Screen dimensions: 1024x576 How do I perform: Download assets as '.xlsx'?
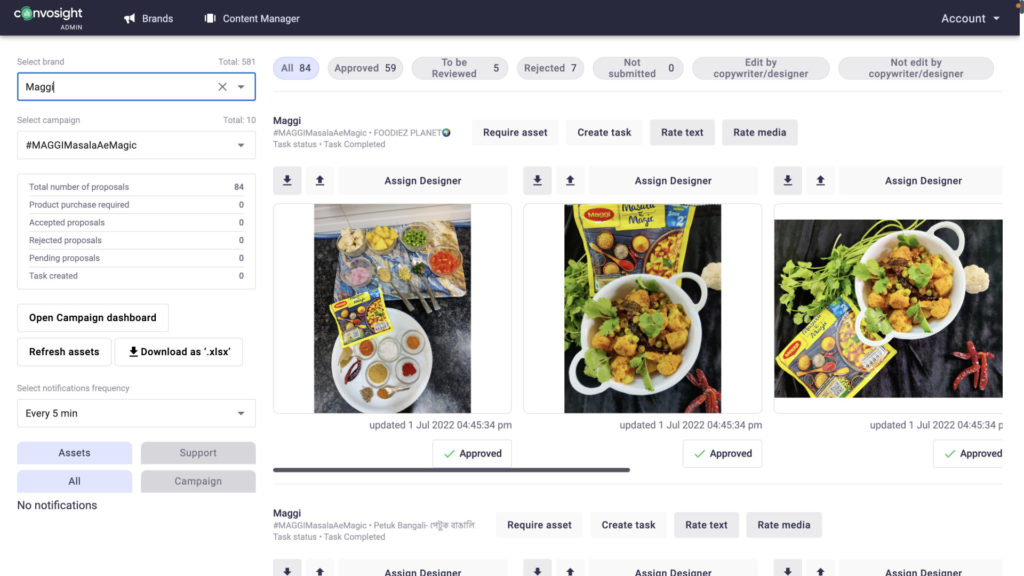[x=178, y=351]
